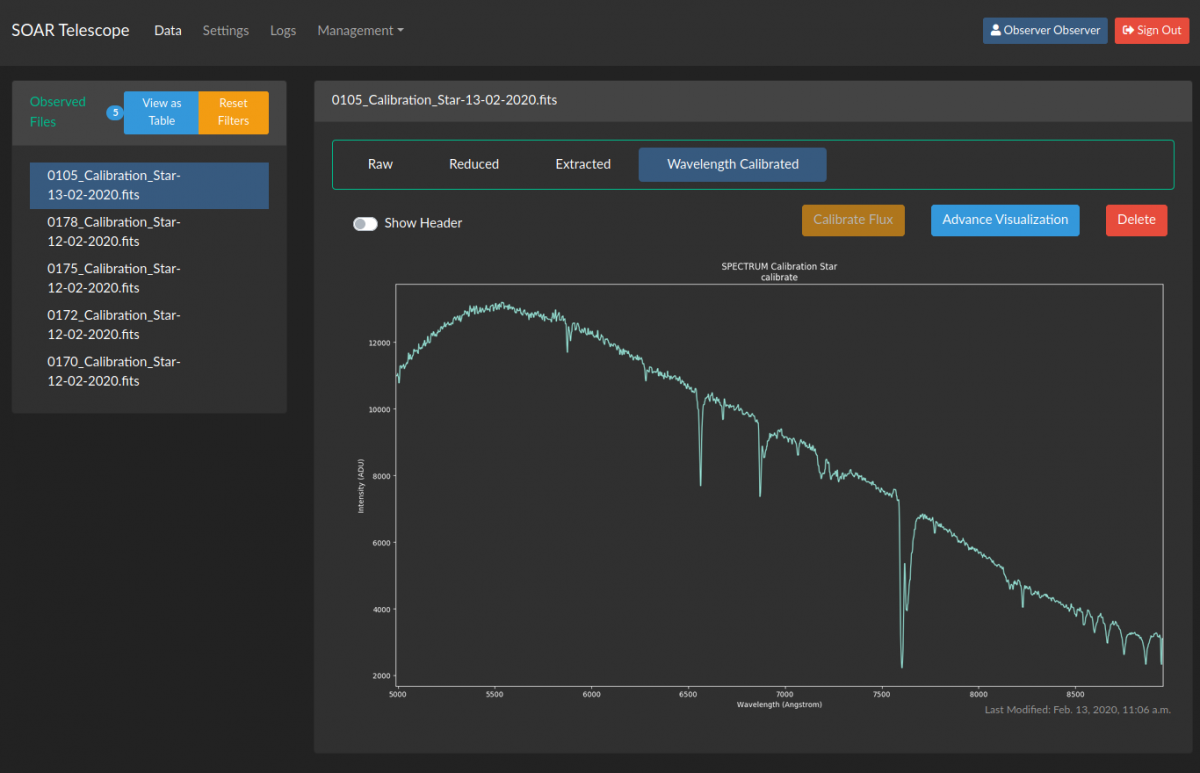The height and width of the screenshot is (773, 1200).
Task: Click the Observed Files heading
Action: 58,112
